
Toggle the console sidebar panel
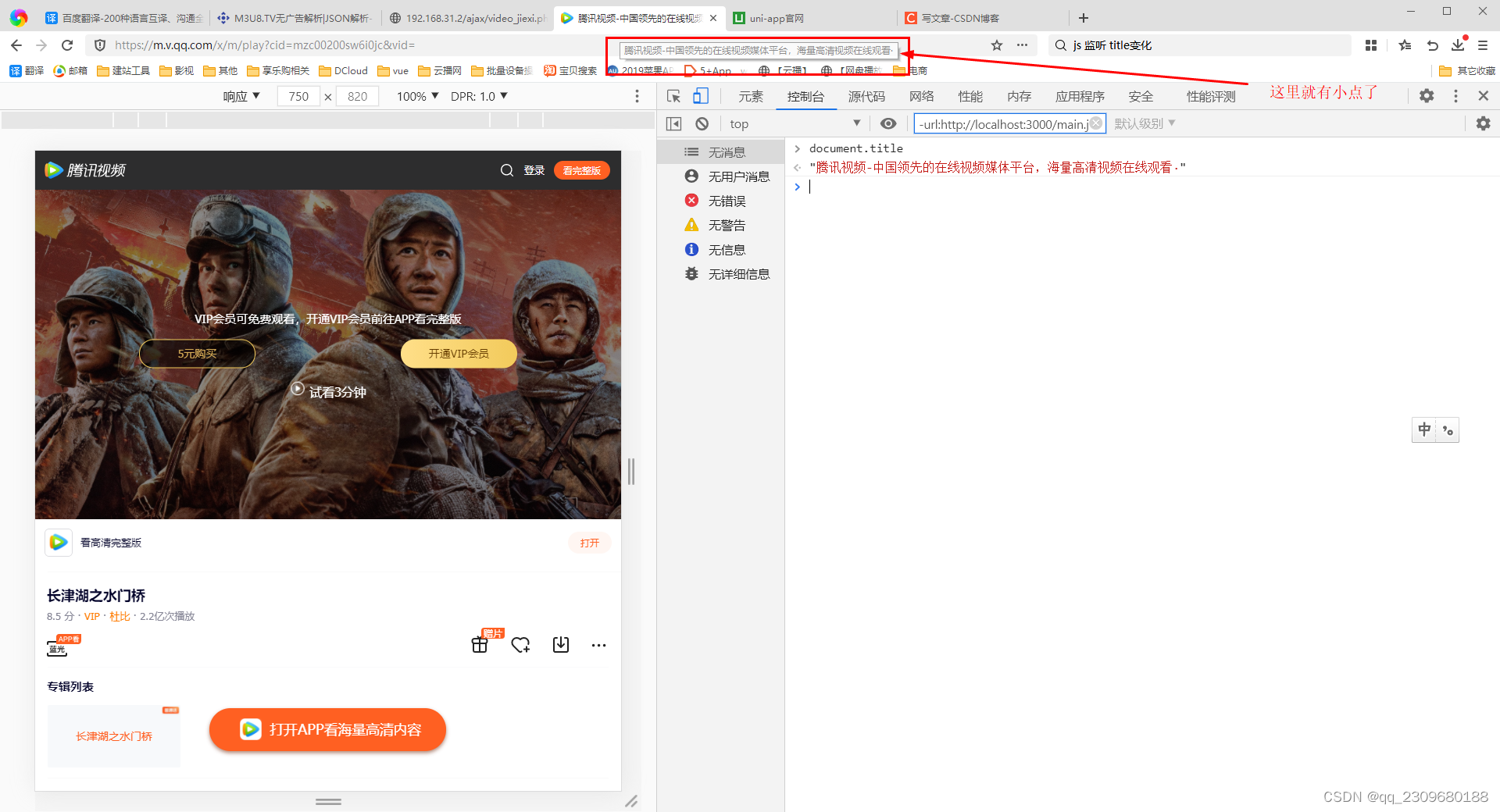(673, 124)
